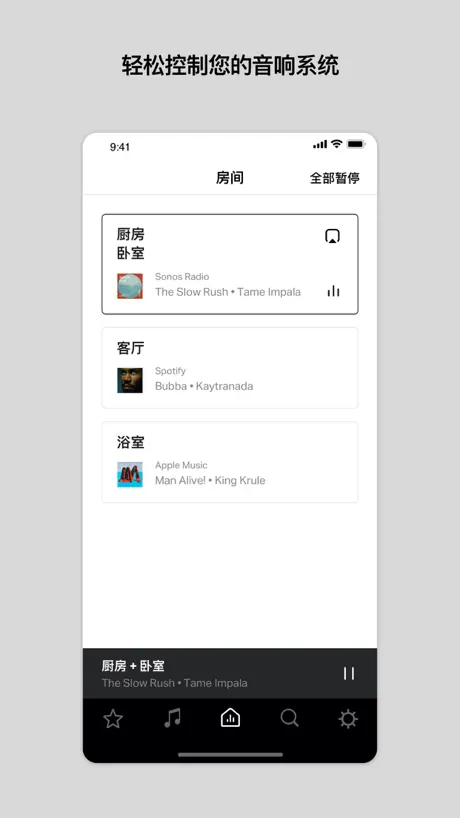Tap The Slow Rush album thumbnail
The image size is (460, 818).
tap(130, 286)
